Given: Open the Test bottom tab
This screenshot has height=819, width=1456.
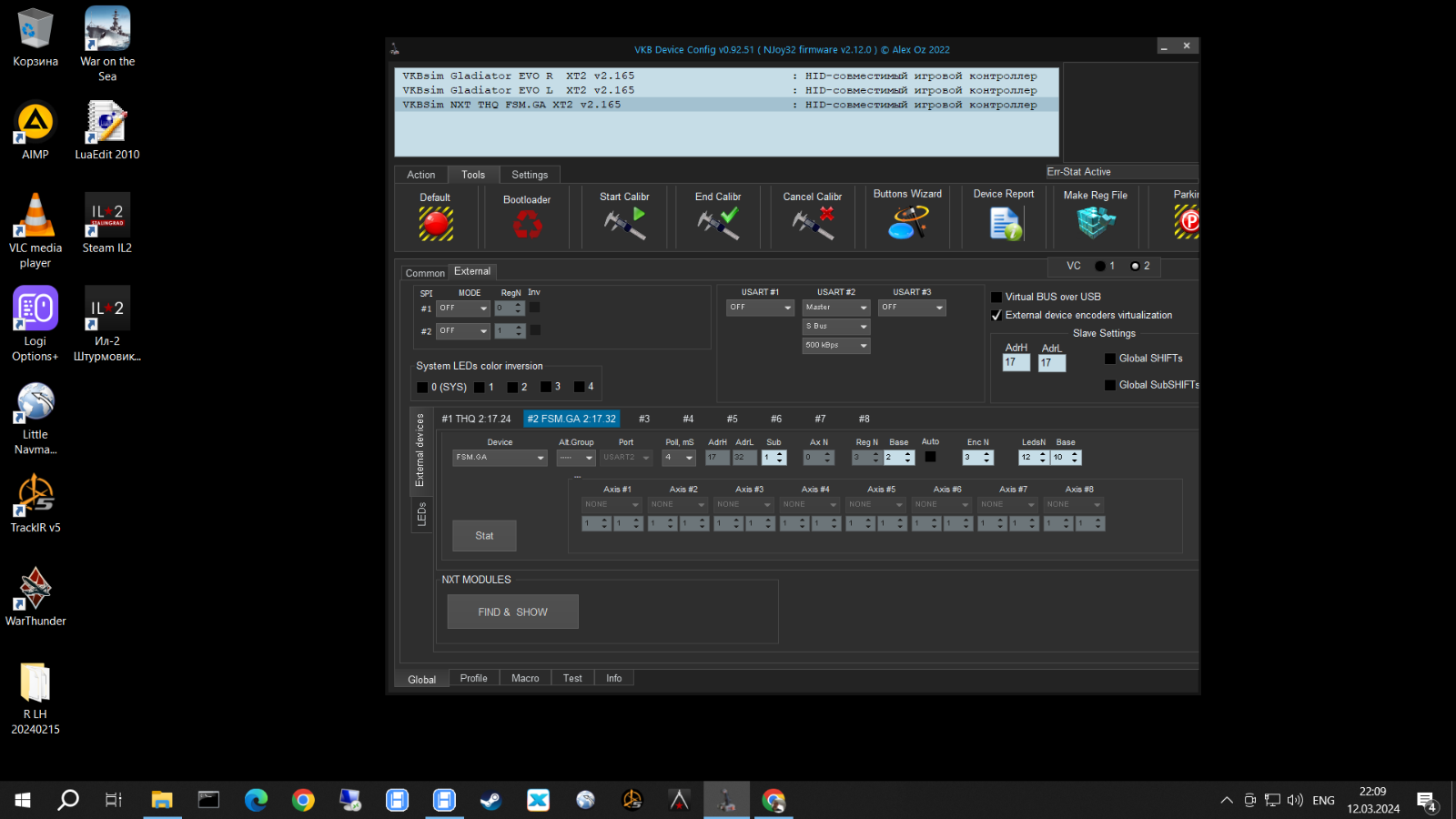Looking at the screenshot, I should coord(572,678).
